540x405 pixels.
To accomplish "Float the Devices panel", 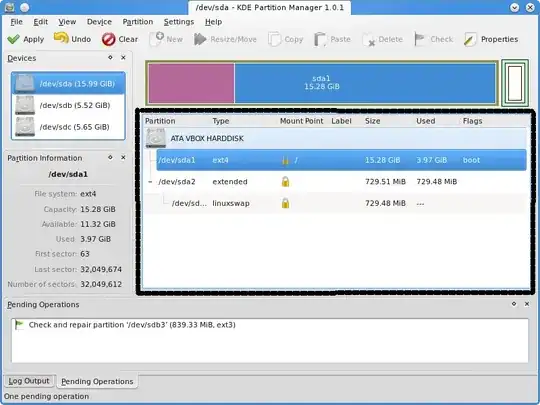I will [x=110, y=58].
